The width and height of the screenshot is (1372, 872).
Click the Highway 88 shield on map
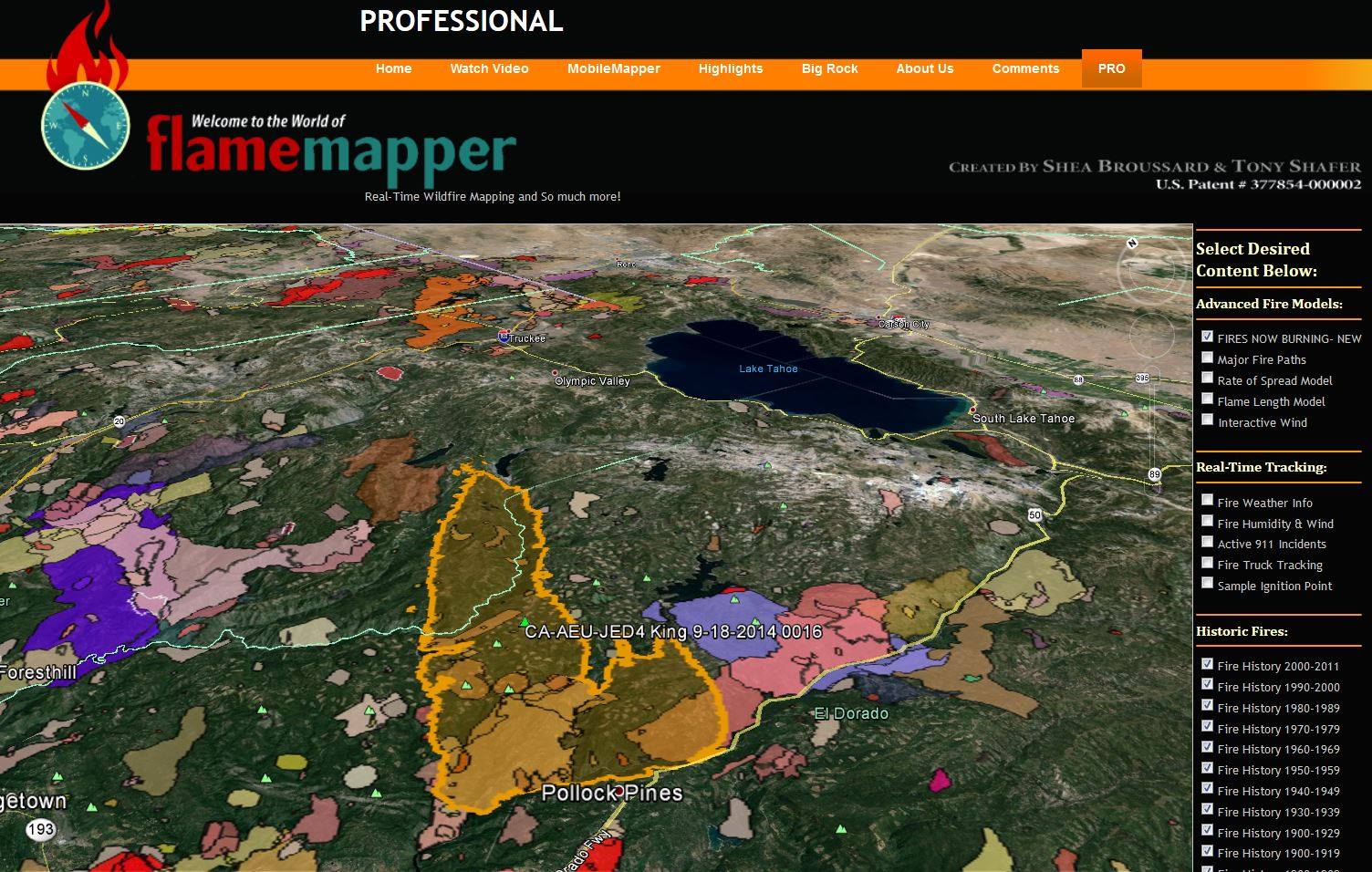[1078, 379]
